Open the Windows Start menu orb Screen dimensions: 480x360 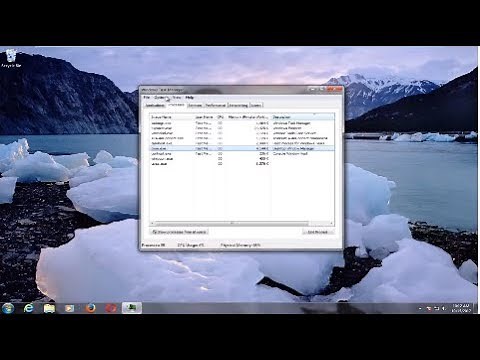(8, 308)
